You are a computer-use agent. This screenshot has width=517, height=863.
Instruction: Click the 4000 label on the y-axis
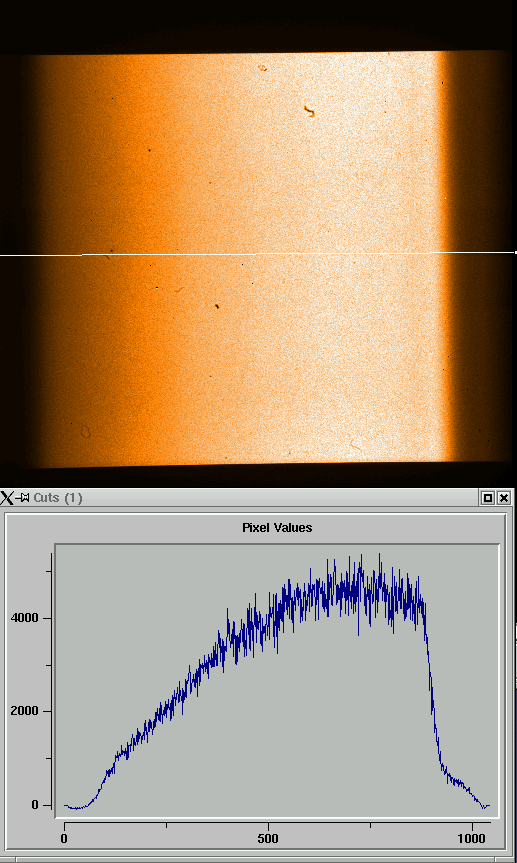click(x=24, y=618)
